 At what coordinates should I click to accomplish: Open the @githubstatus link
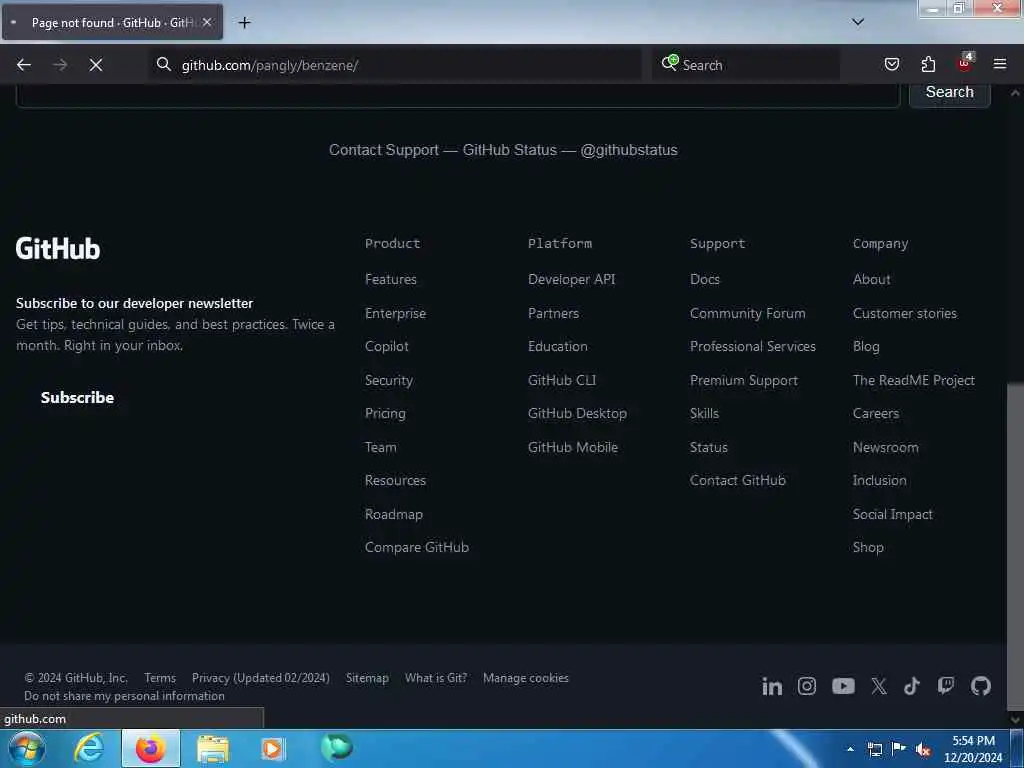[x=629, y=150]
